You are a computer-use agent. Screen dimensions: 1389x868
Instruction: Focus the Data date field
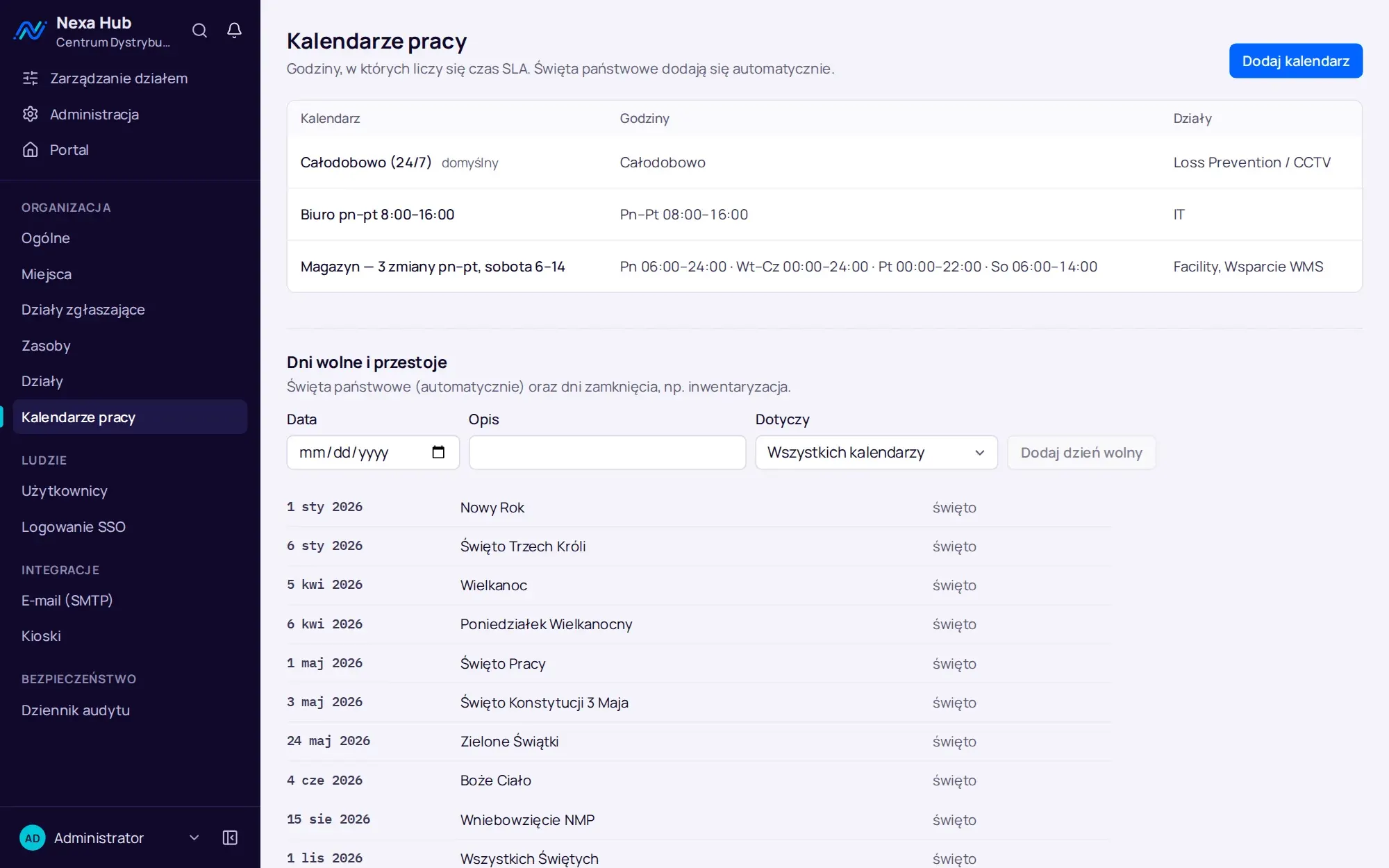(373, 453)
